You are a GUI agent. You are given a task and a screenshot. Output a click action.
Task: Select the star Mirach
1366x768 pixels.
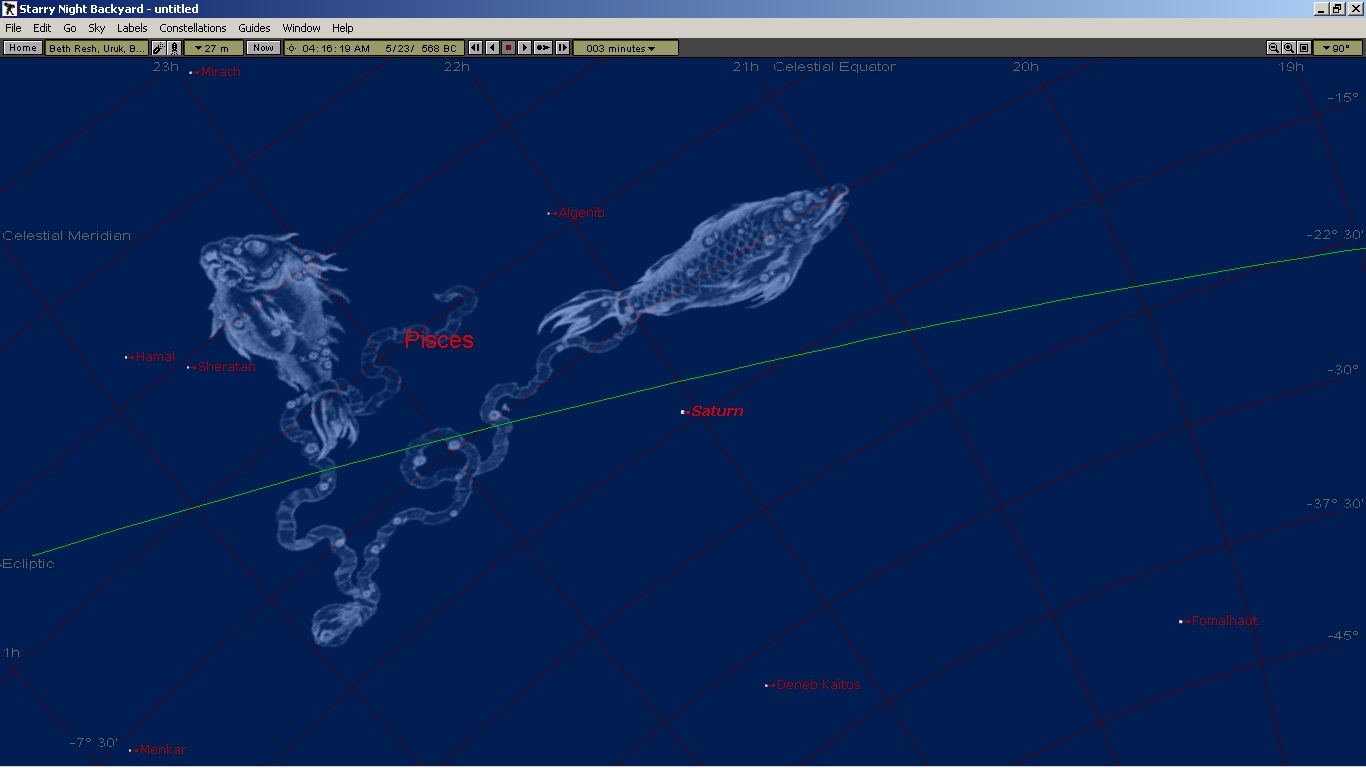[x=191, y=72]
